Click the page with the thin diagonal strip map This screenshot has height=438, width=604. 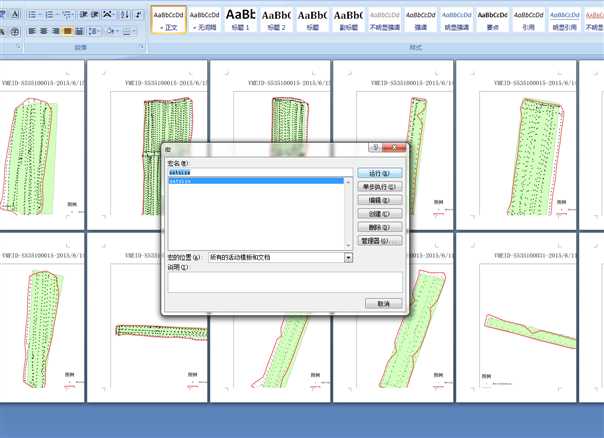pos(516,318)
